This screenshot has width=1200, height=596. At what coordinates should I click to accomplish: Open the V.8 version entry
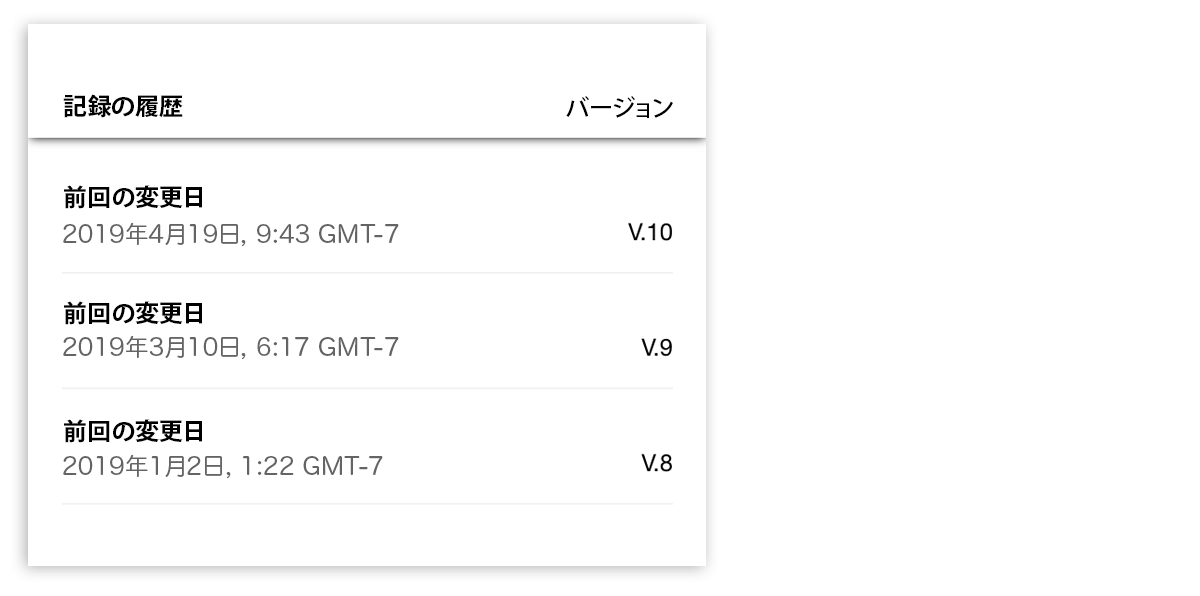point(657,463)
